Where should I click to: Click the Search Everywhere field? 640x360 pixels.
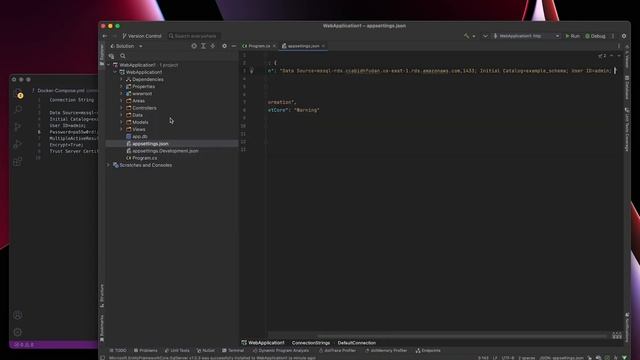point(193,36)
